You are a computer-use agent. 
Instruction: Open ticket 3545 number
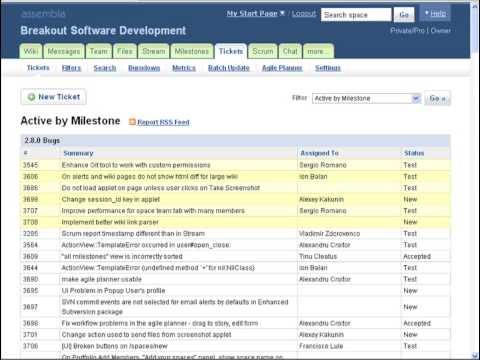click(30, 165)
